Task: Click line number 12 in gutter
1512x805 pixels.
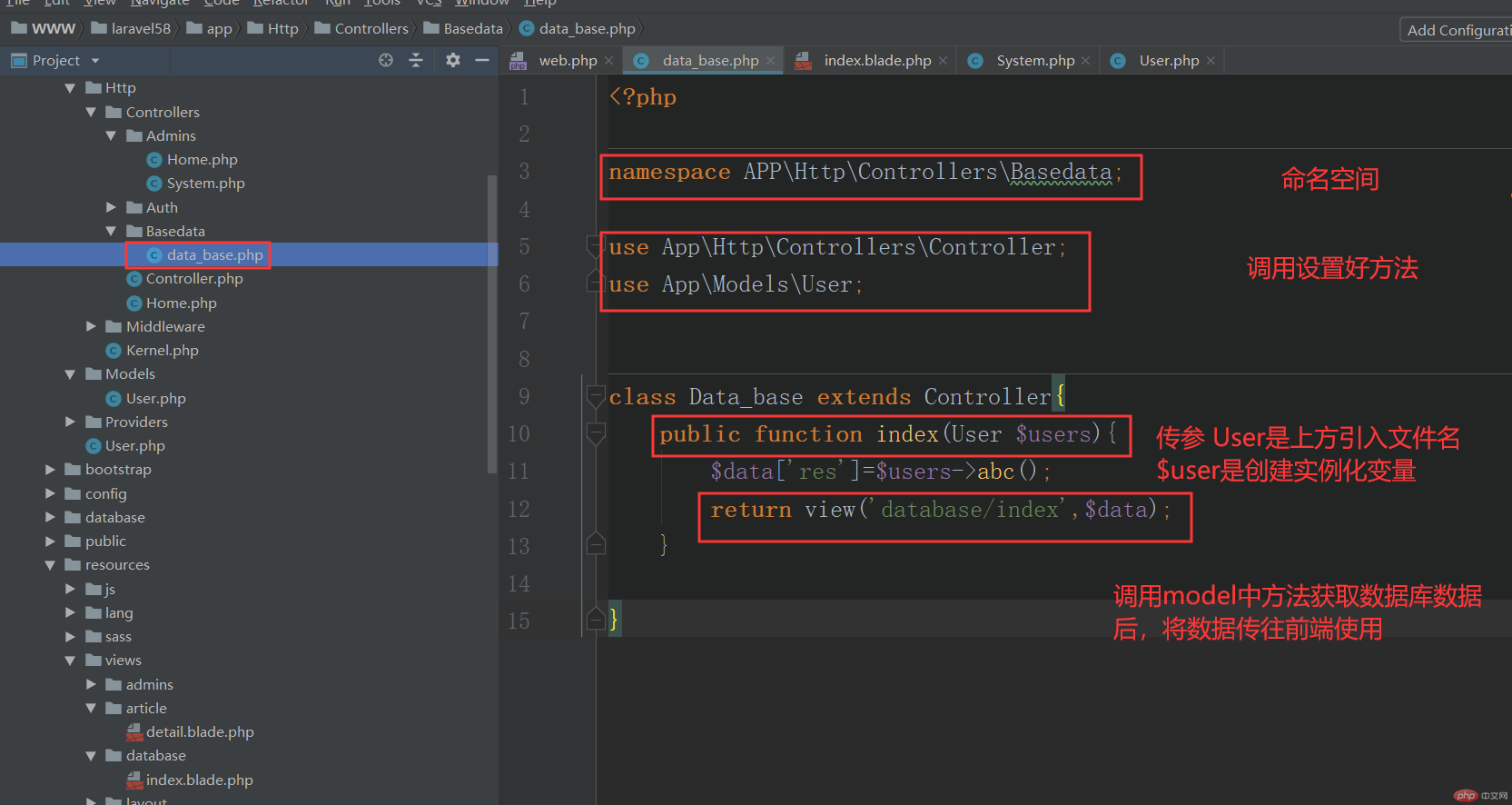Action: click(x=519, y=509)
